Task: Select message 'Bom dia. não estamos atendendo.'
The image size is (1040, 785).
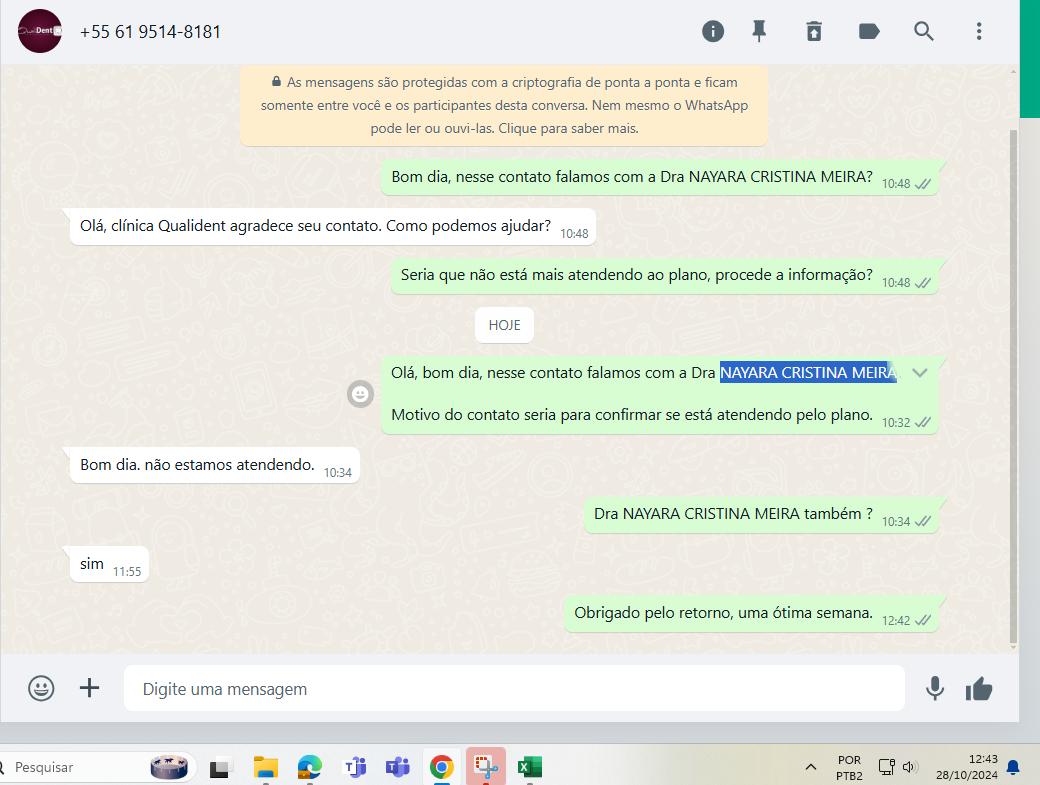Action: pyautogui.click(x=214, y=465)
